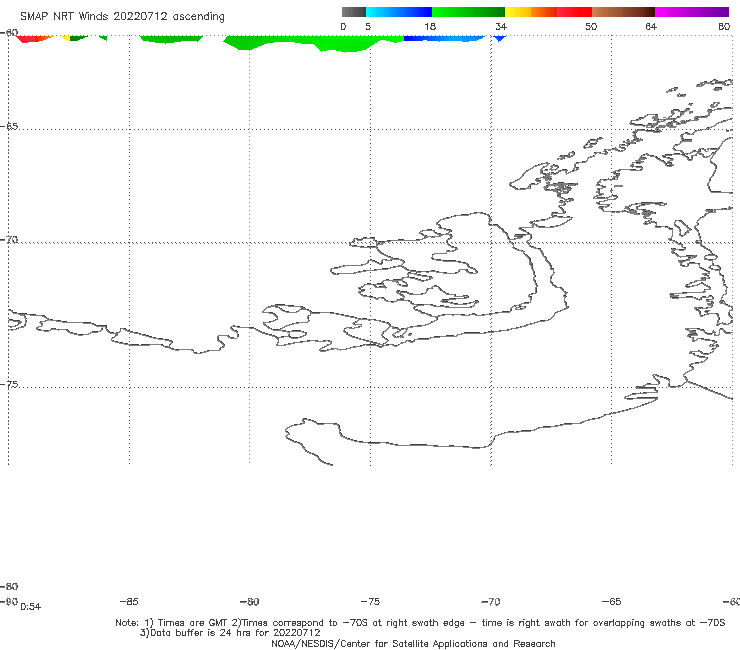Image resolution: width=740 pixels, height=650 pixels.
Task: Click the longitude label -70
Action: point(491,601)
